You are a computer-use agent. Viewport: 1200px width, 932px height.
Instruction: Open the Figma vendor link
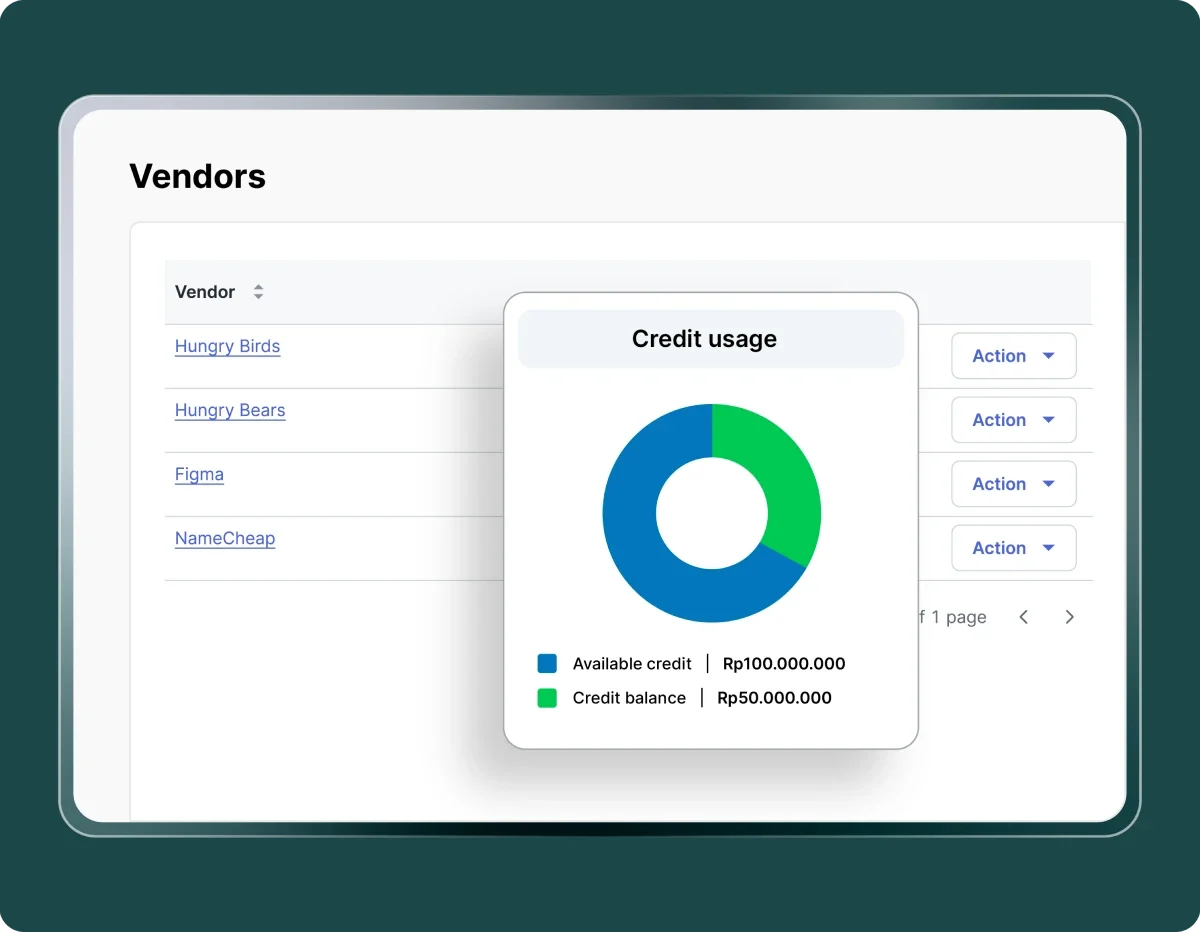tap(199, 475)
